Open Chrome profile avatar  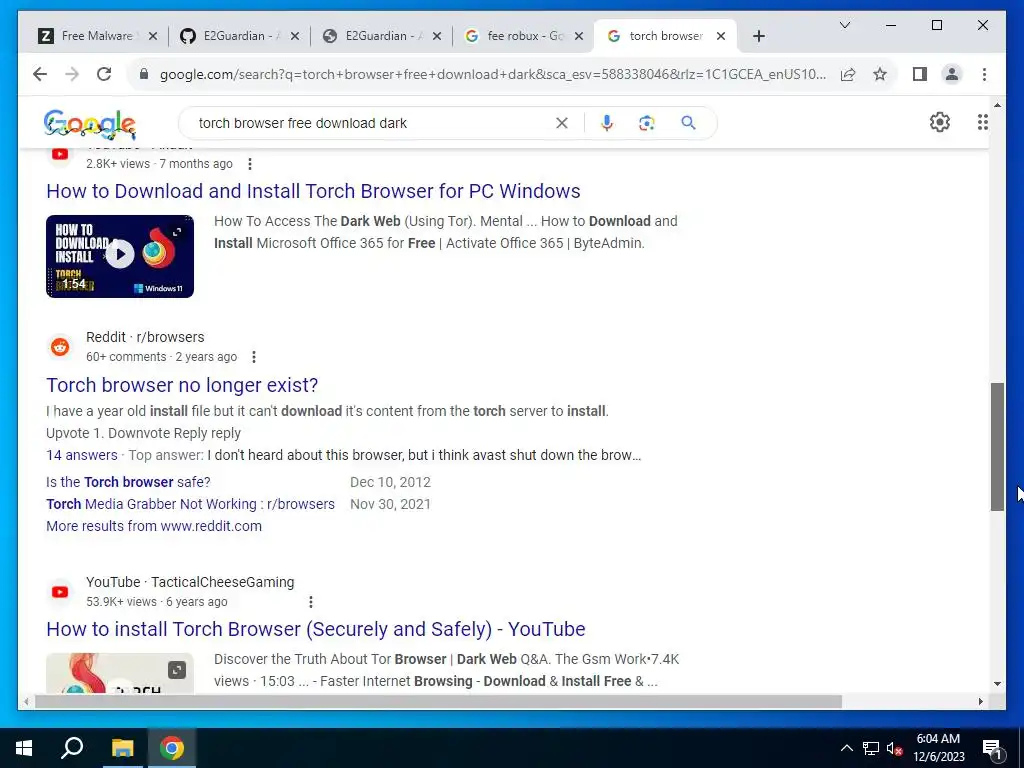(952, 74)
